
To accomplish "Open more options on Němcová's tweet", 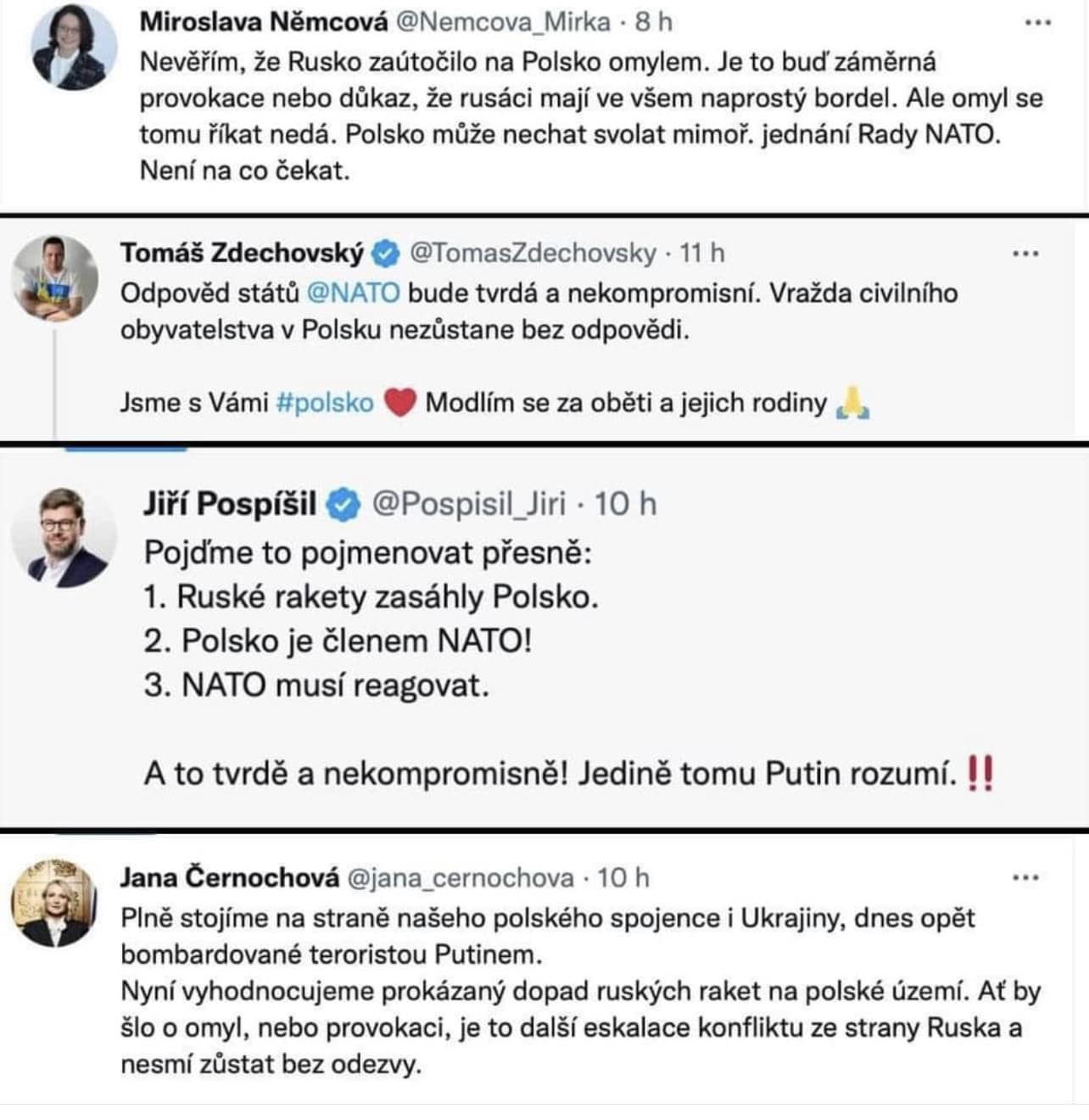I will 1038,23.
